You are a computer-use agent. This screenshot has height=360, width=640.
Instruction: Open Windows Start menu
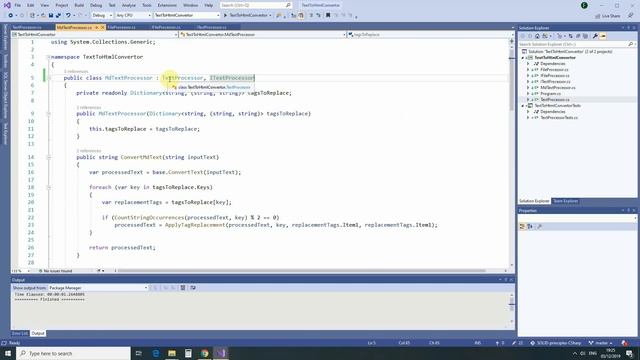tap(8, 353)
